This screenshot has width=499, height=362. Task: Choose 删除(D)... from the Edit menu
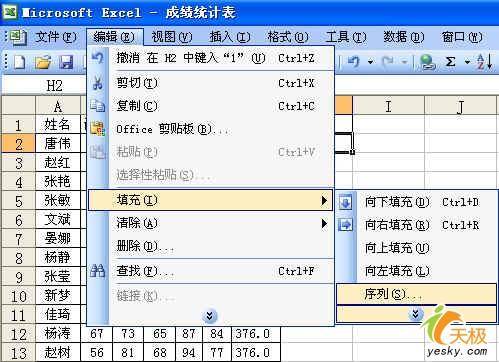tap(211, 246)
